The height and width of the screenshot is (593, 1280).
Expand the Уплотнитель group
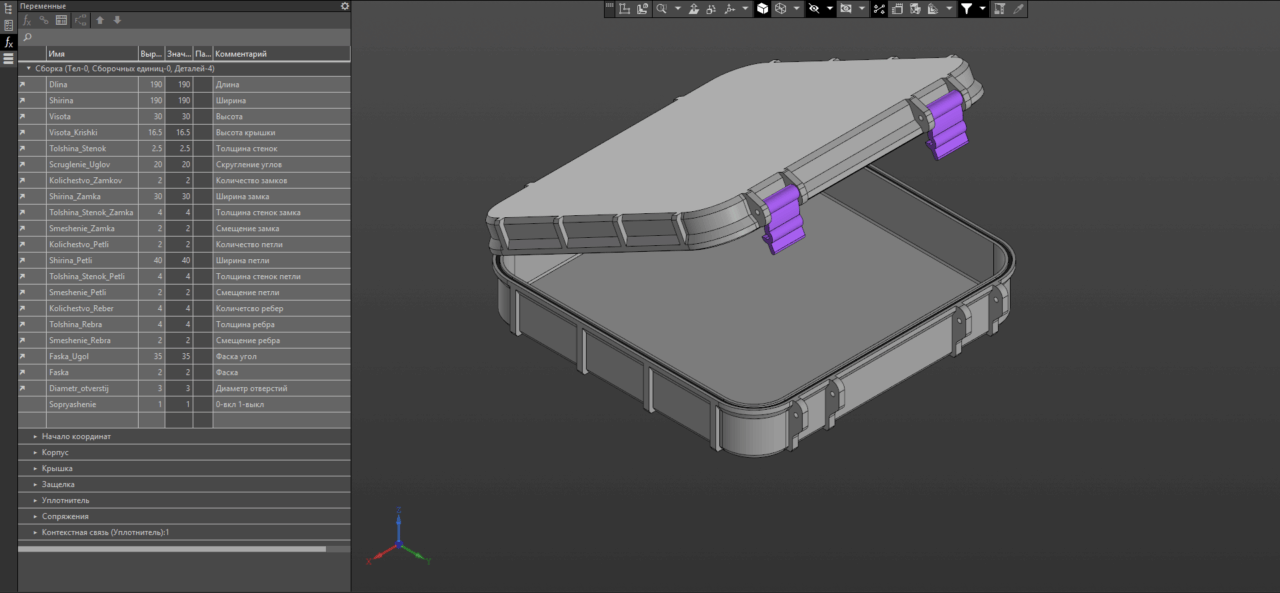pyautogui.click(x=35, y=501)
